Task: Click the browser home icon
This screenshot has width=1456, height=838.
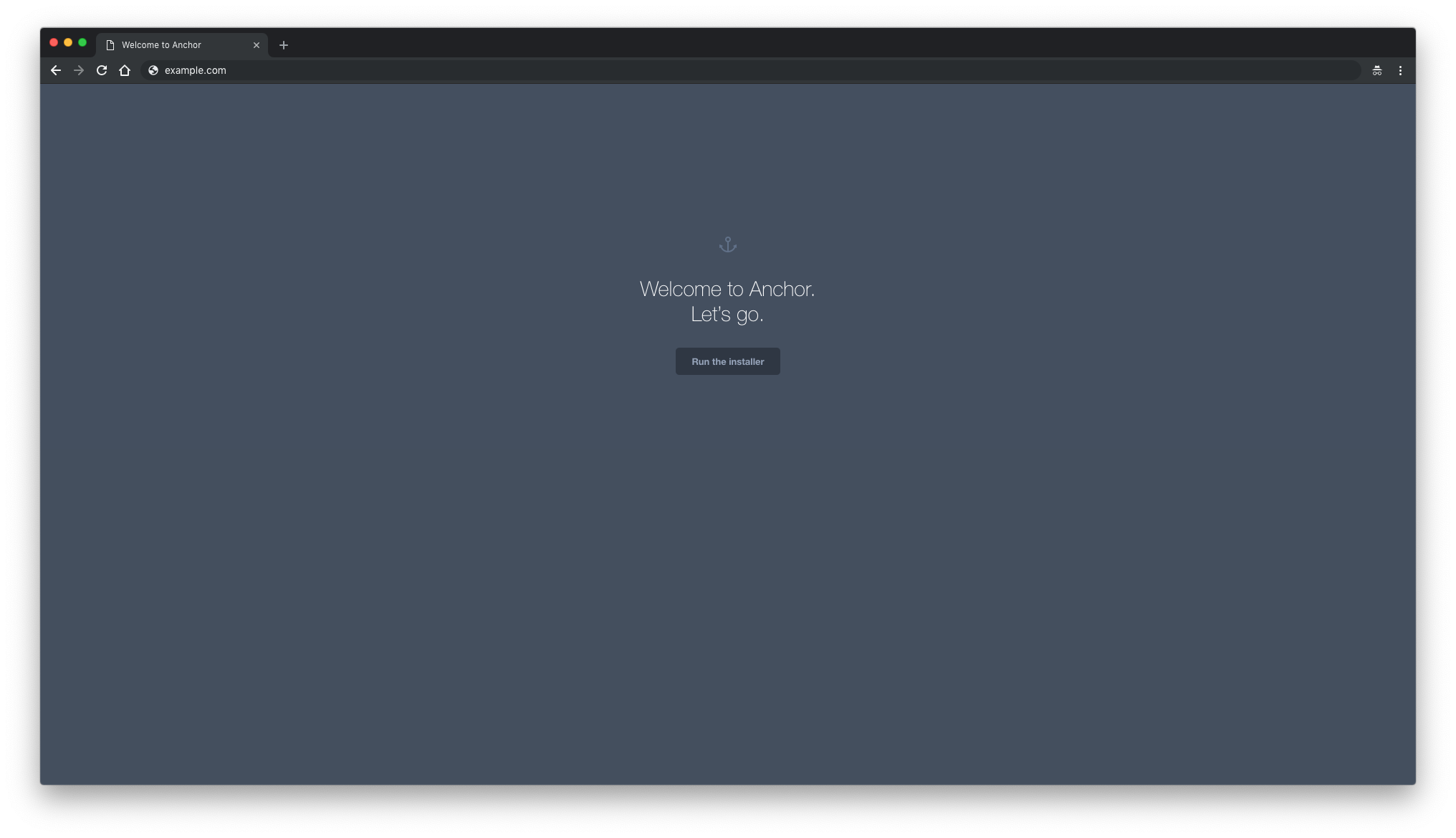Action: 125,70
